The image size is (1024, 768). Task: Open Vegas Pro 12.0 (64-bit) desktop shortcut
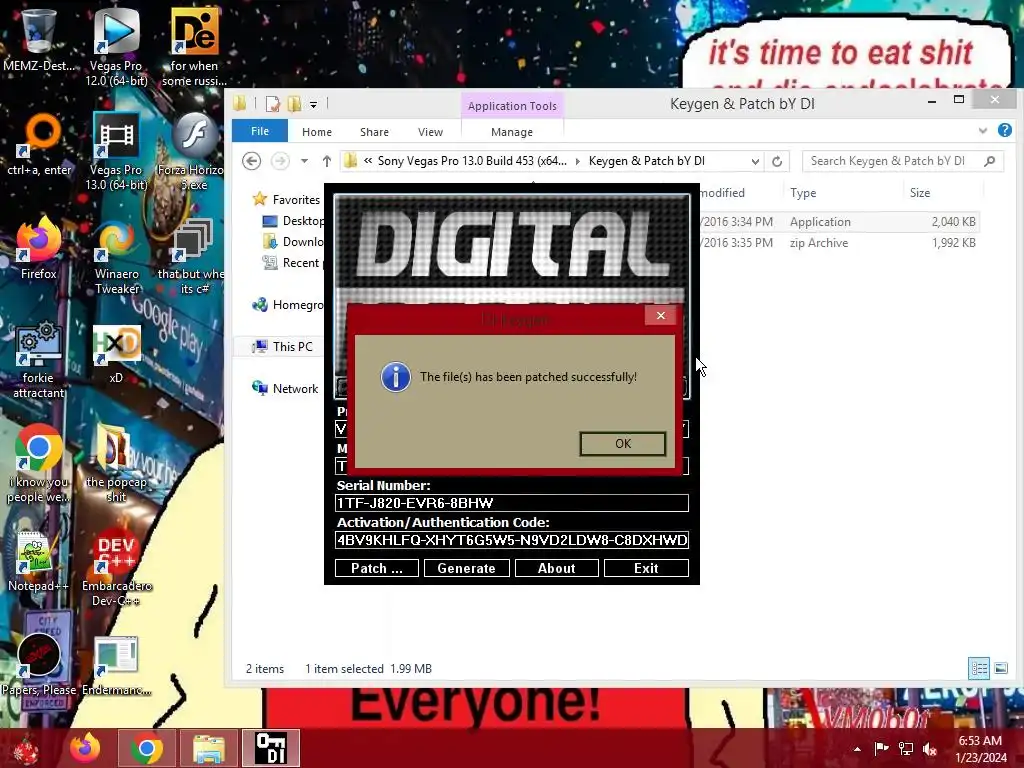[116, 46]
